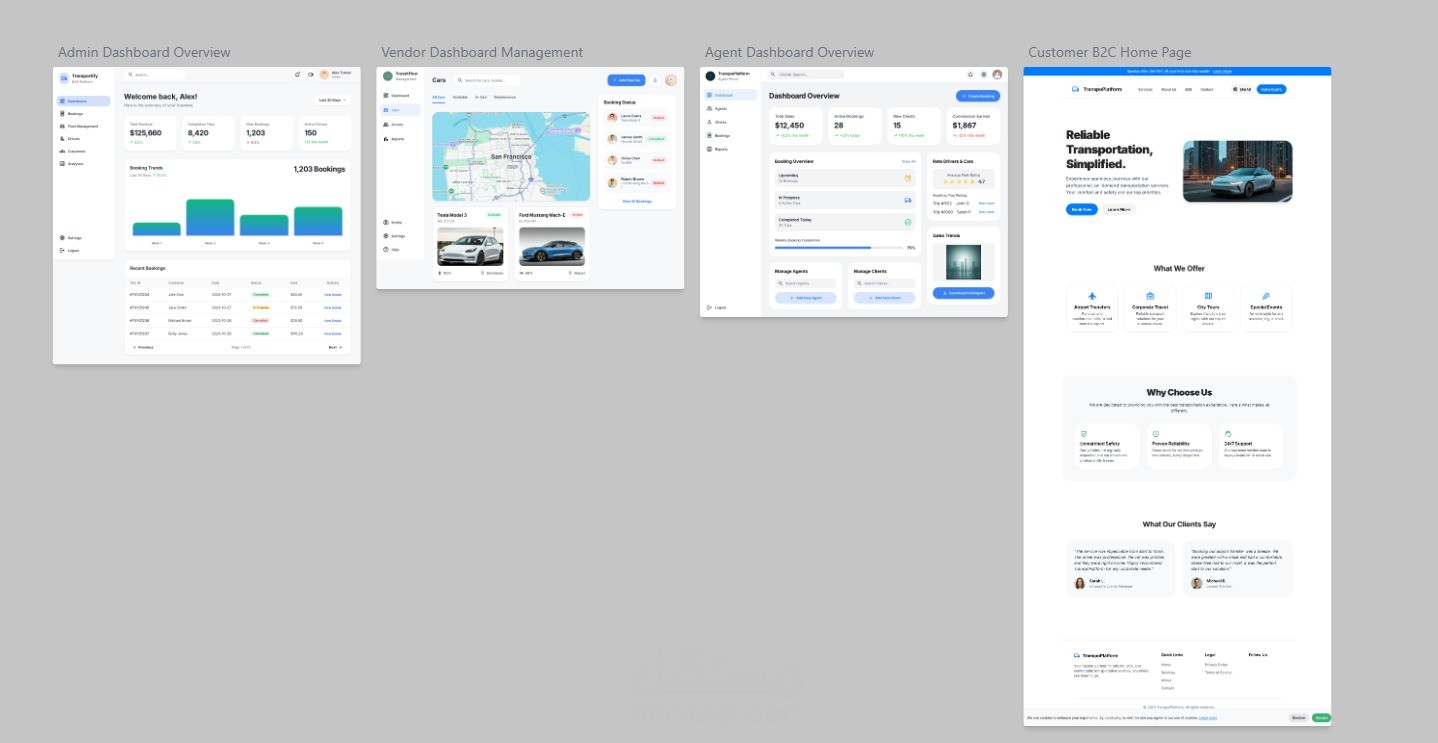Click Learn More button in hero section
Screen dimensions: 1438x743
tap(1119, 209)
